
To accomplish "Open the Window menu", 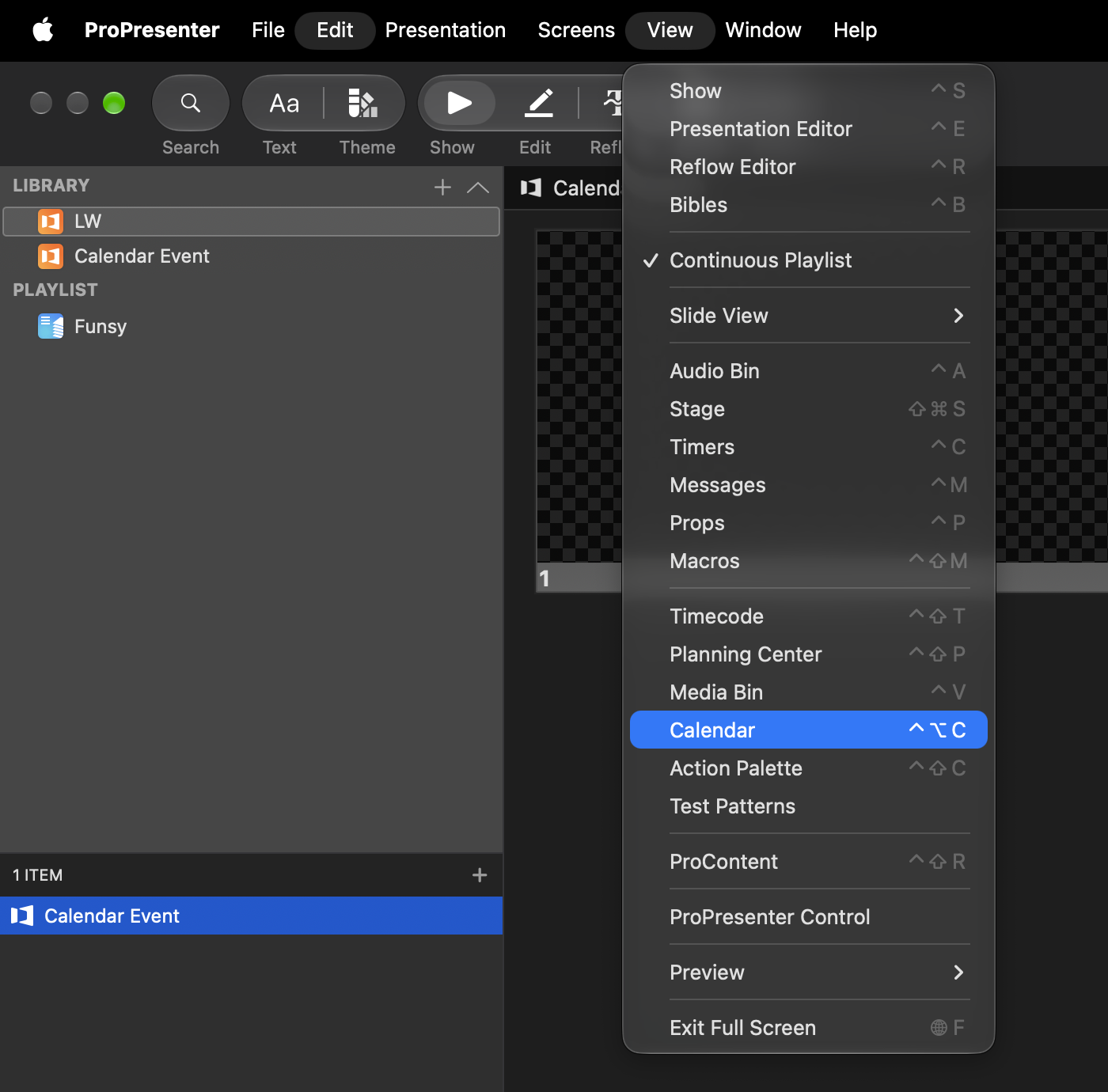I will tap(763, 30).
